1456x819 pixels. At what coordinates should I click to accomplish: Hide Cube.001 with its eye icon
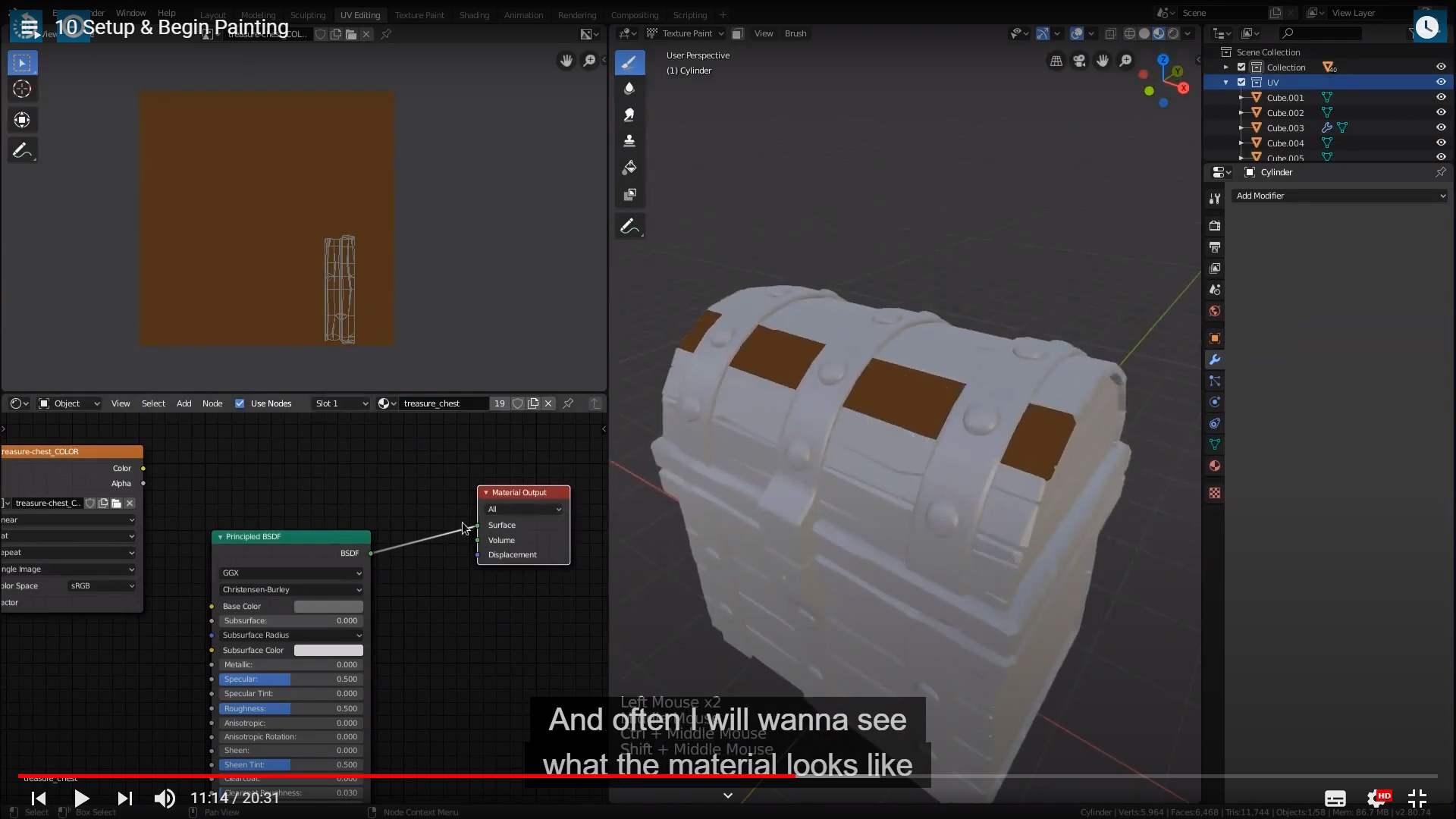(1441, 97)
